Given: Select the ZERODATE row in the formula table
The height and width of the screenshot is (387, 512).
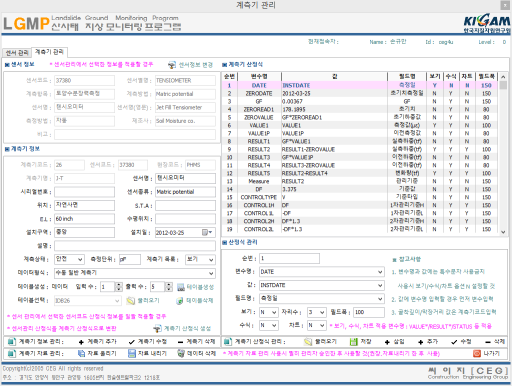Looking at the screenshot, I should pos(360,94).
